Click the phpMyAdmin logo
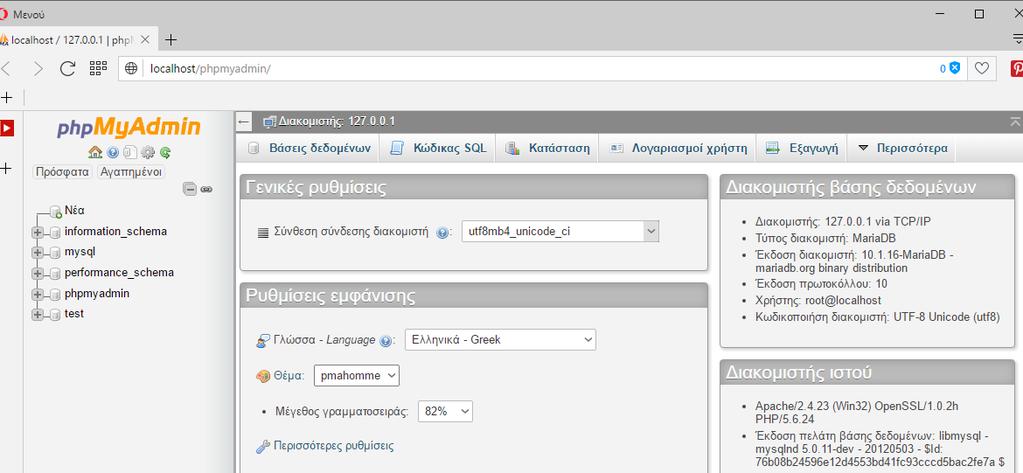 [129, 127]
